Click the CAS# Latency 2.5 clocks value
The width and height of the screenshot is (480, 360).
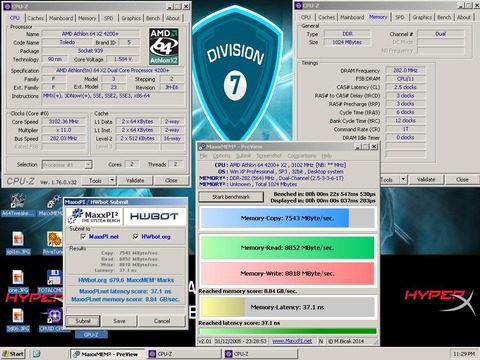405,87
